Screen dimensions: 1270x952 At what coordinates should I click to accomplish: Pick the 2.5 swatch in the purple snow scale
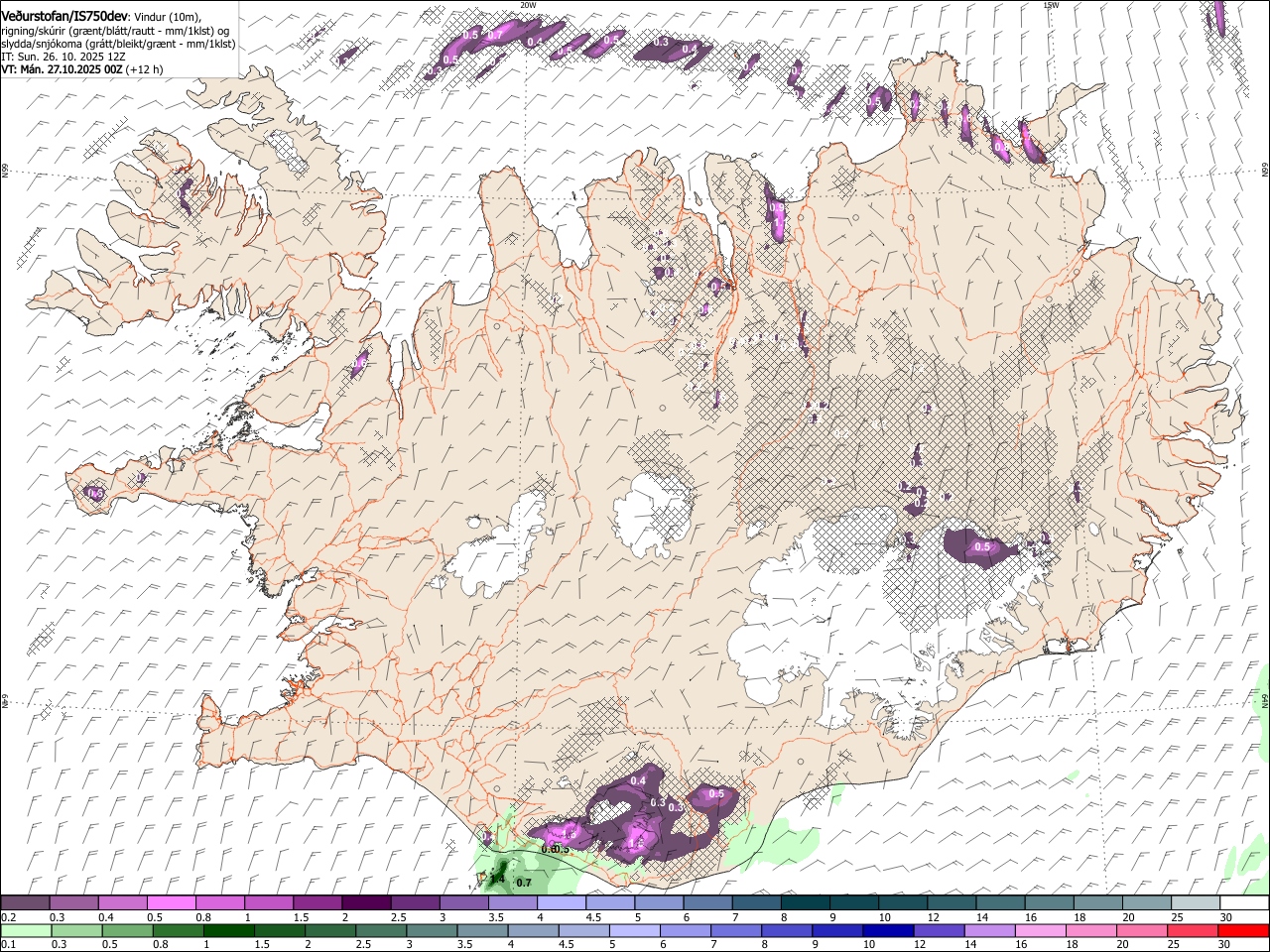(415, 902)
